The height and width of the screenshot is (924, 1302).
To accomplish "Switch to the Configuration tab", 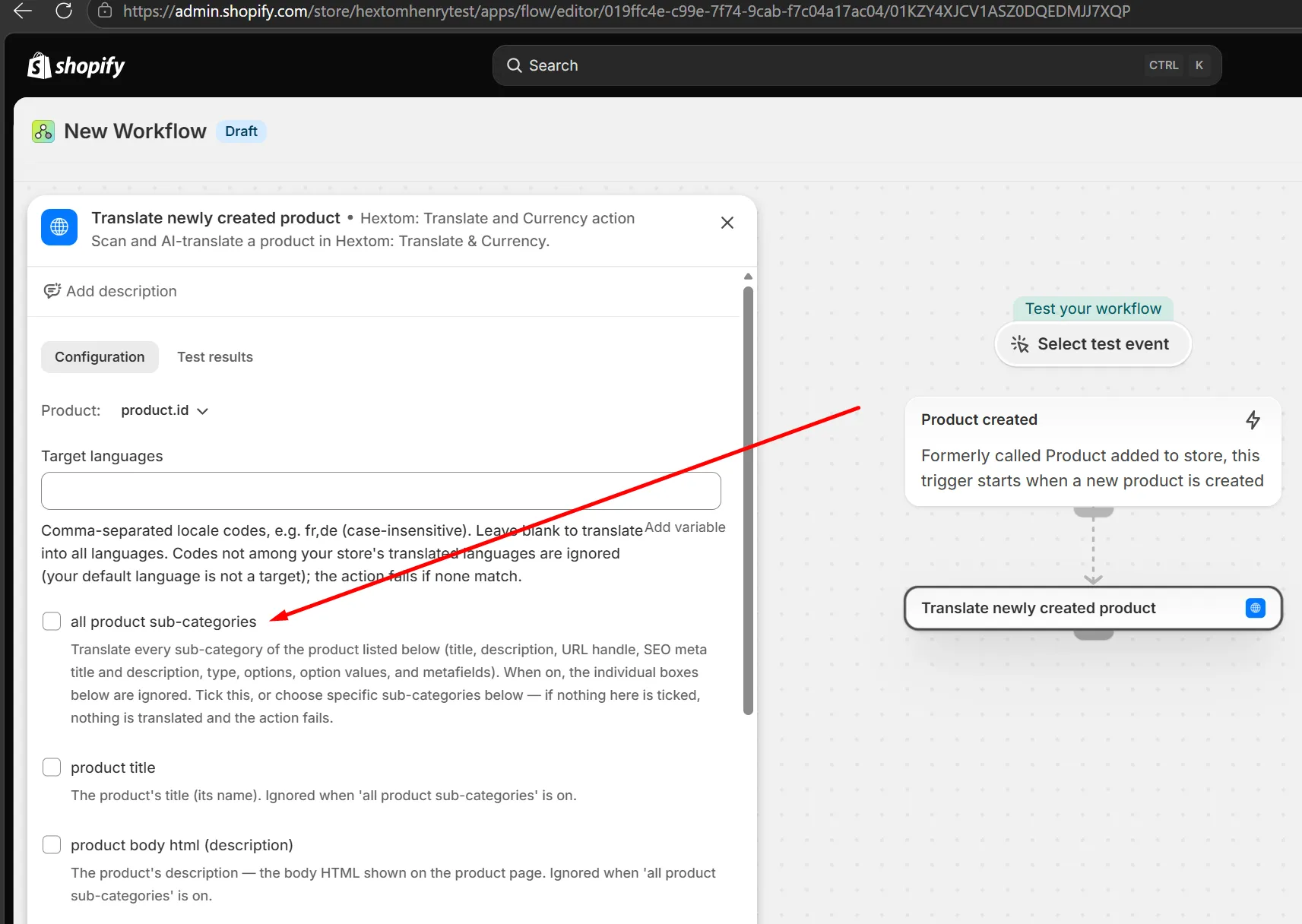I will coord(100,357).
